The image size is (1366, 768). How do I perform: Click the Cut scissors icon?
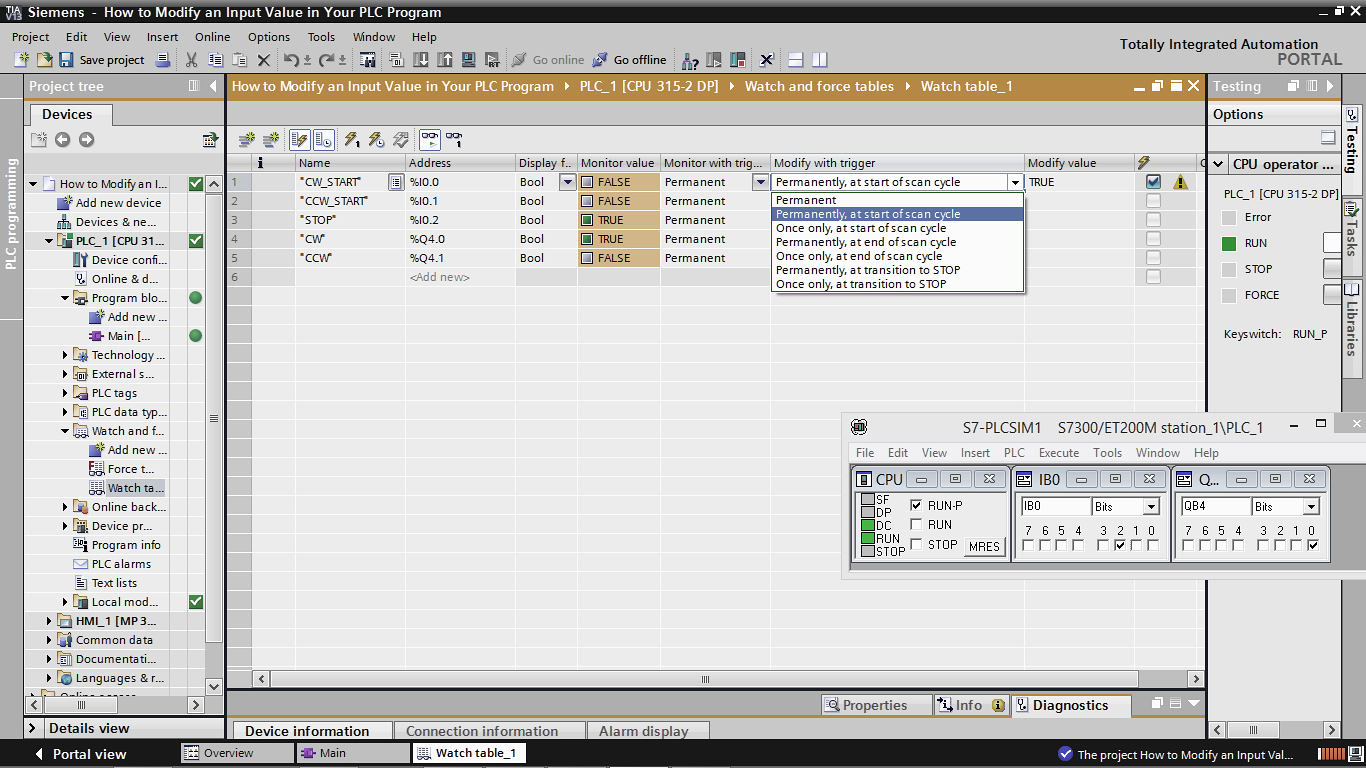[191, 60]
